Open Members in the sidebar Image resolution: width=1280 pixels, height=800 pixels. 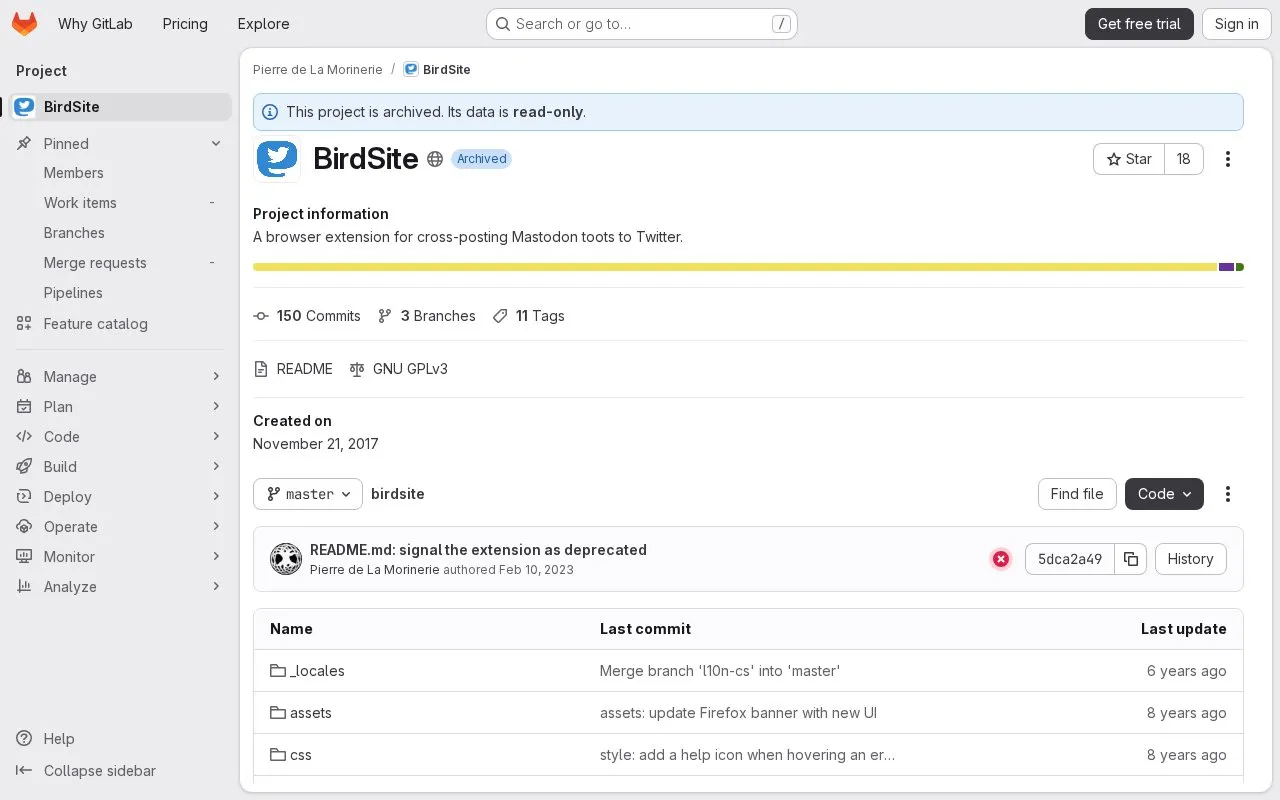(120, 173)
